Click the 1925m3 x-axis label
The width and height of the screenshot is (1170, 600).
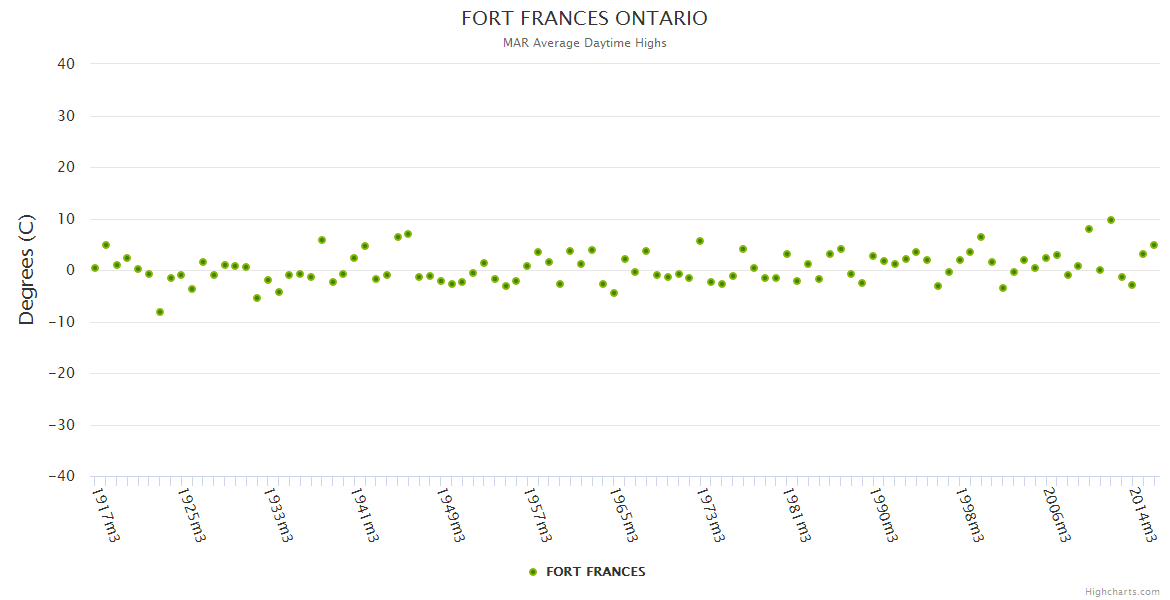coord(191,514)
